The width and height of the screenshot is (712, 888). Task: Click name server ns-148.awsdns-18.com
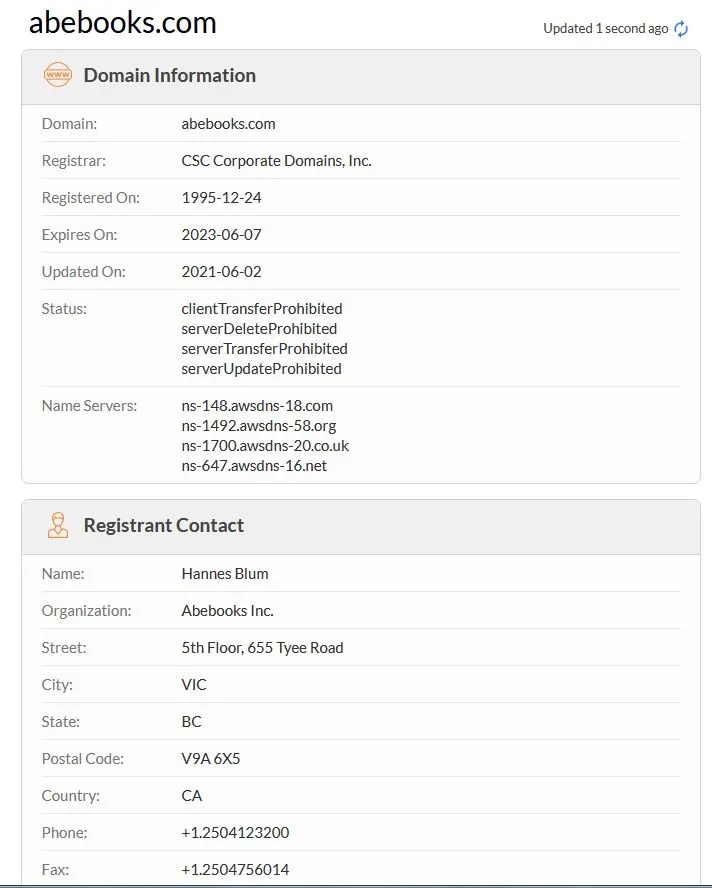257,405
